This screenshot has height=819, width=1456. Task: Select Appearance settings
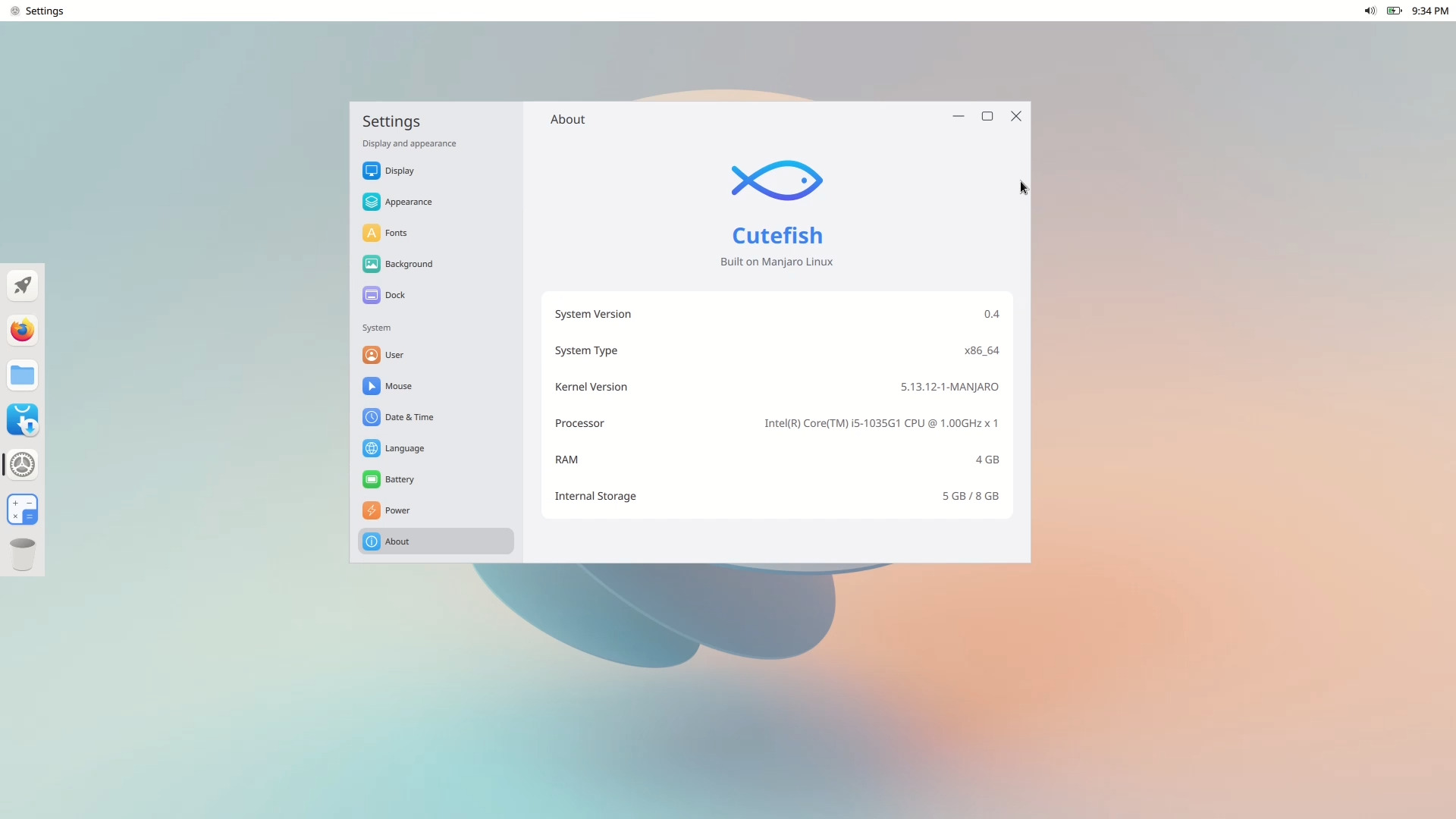[x=407, y=202]
